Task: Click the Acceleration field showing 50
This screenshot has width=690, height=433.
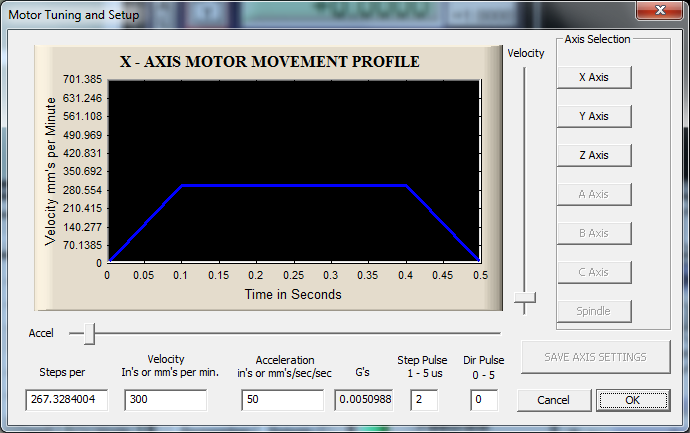Action: point(283,400)
